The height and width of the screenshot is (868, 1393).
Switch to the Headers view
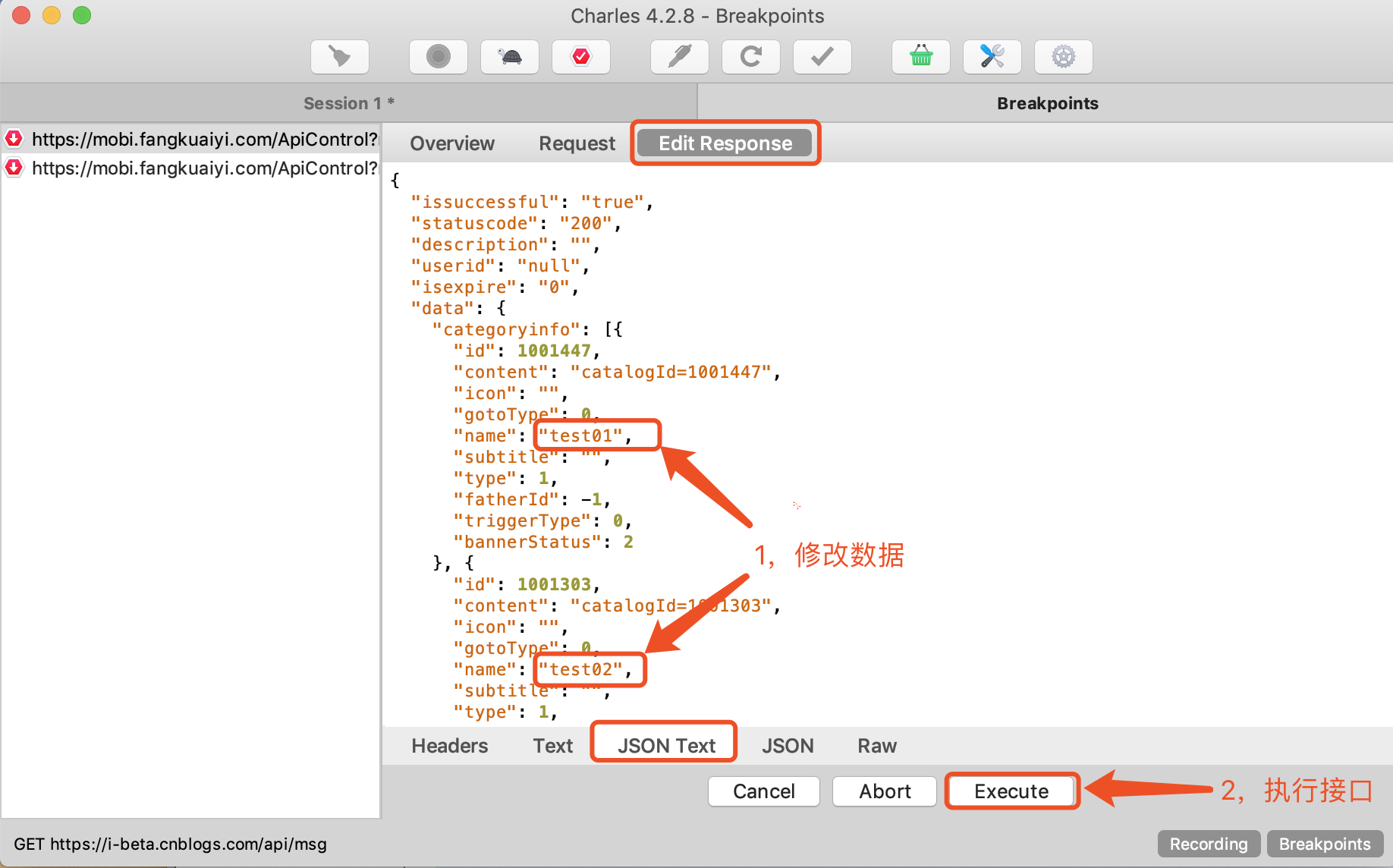(x=450, y=746)
